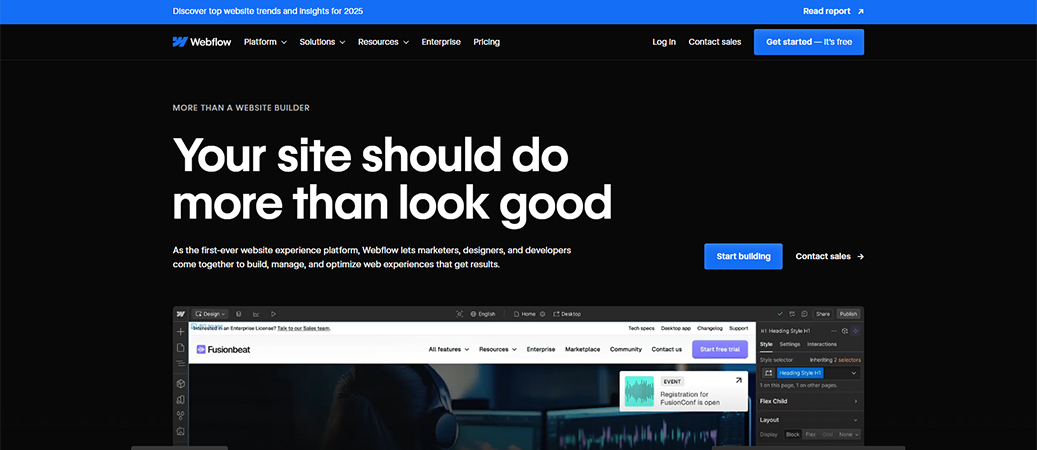The height and width of the screenshot is (450, 1037).
Task: Select Grid display option
Action: click(828, 434)
